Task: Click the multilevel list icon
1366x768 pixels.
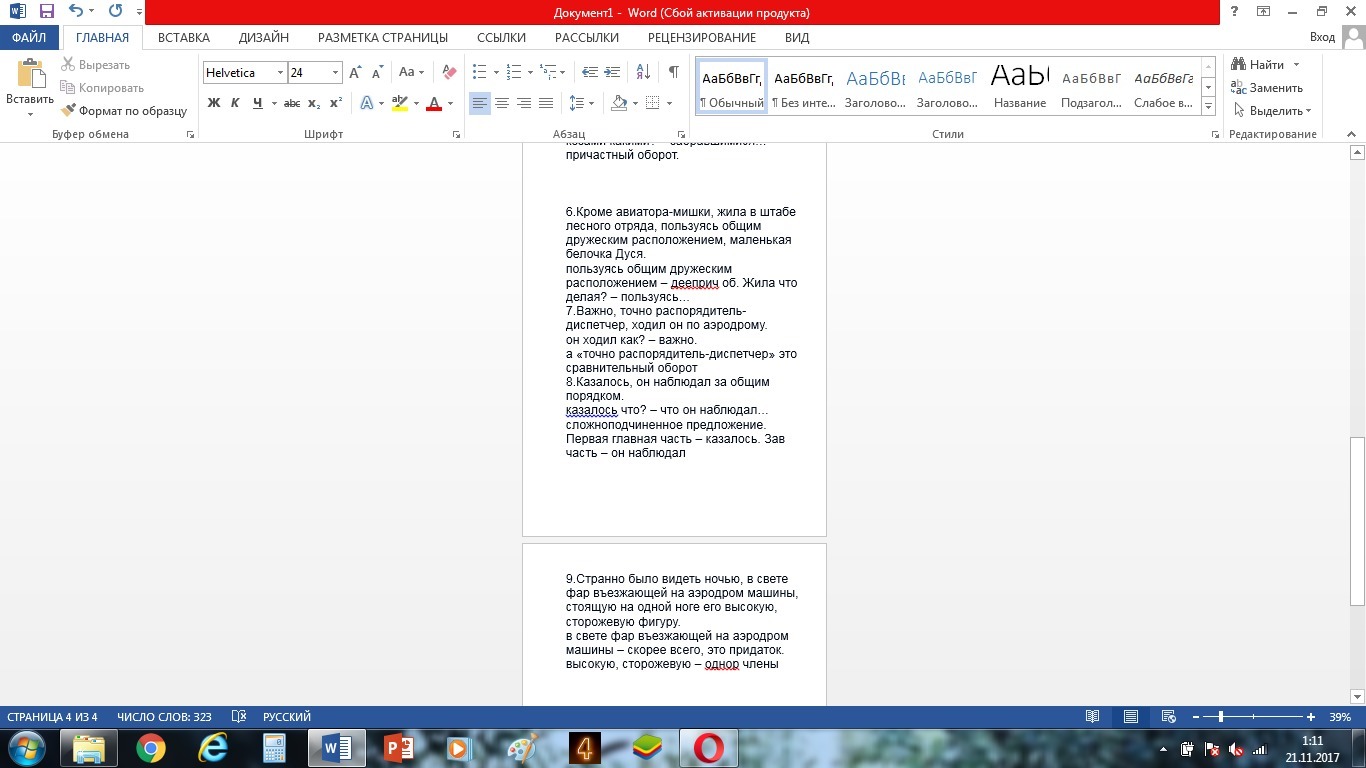Action: point(548,72)
